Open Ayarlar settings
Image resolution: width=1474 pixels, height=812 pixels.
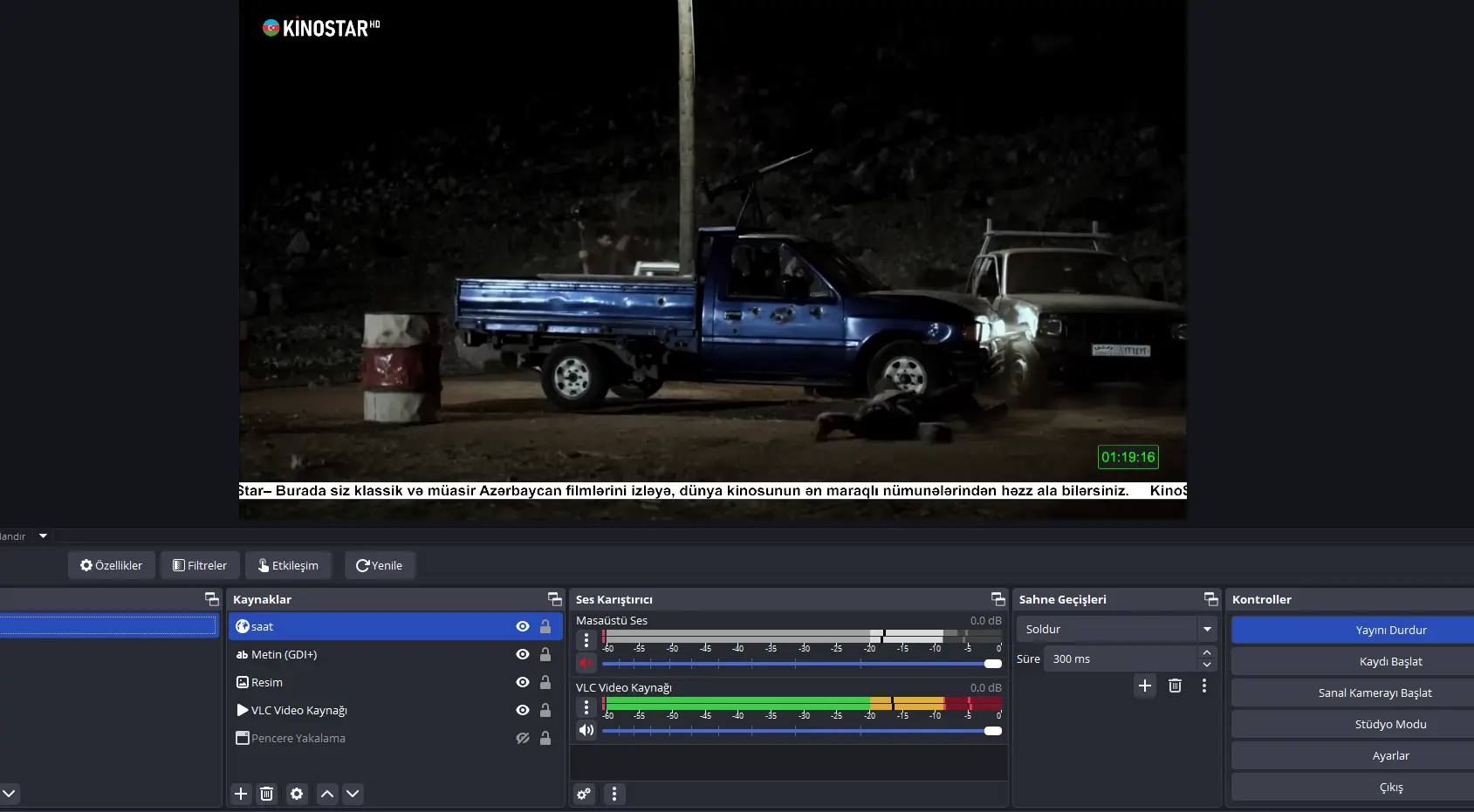tap(1353, 755)
